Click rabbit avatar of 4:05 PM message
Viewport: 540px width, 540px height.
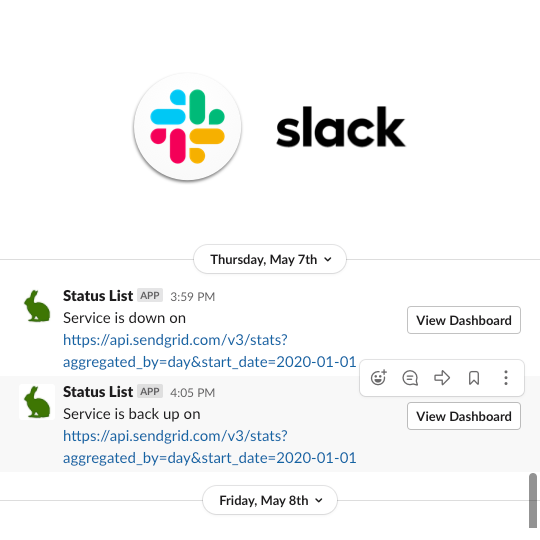tap(37, 402)
